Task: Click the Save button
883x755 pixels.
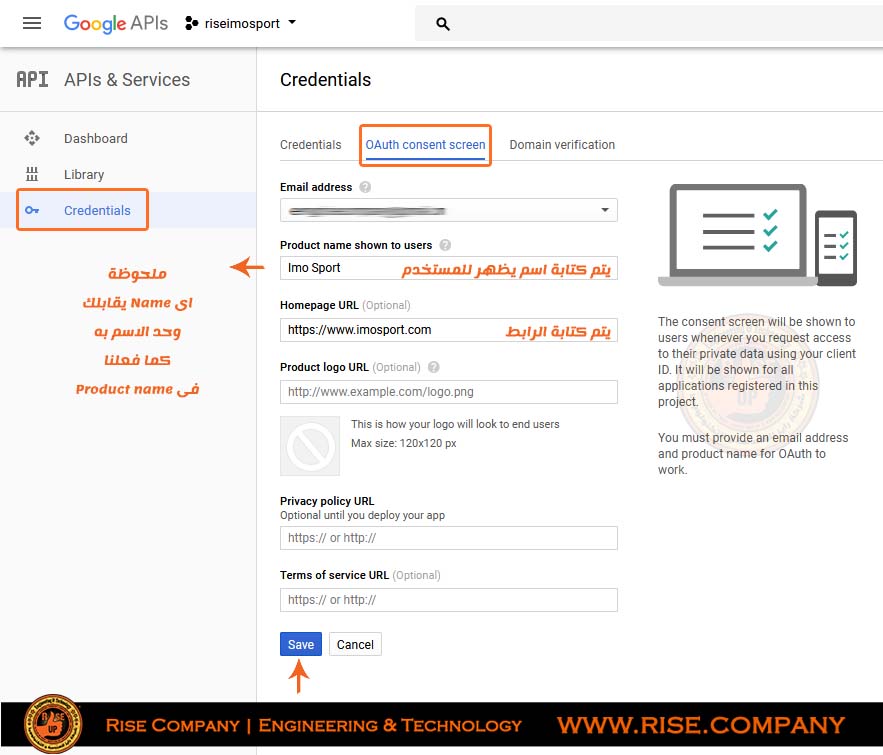Action: click(x=301, y=644)
